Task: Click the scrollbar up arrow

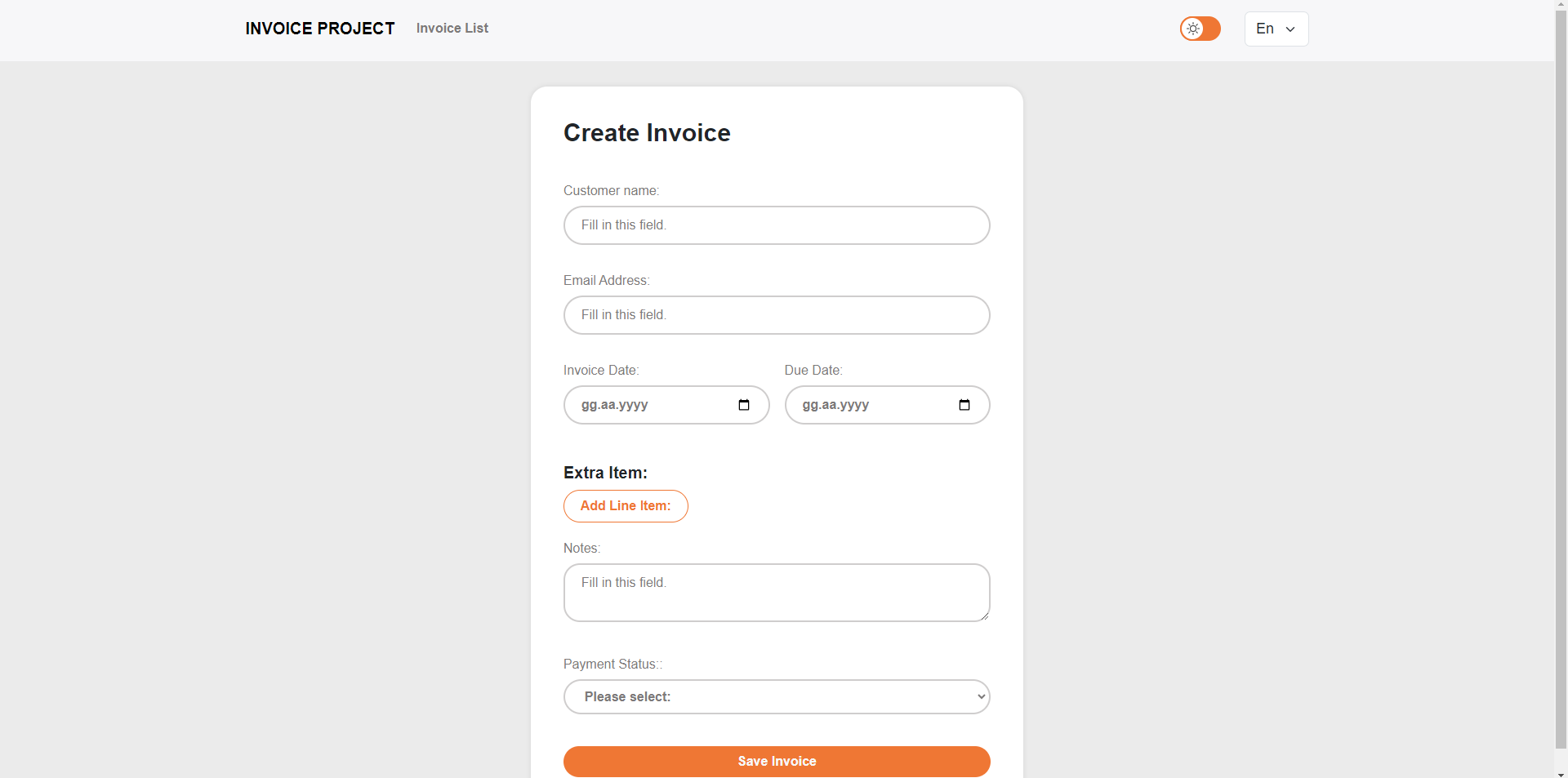Action: (1561, 6)
